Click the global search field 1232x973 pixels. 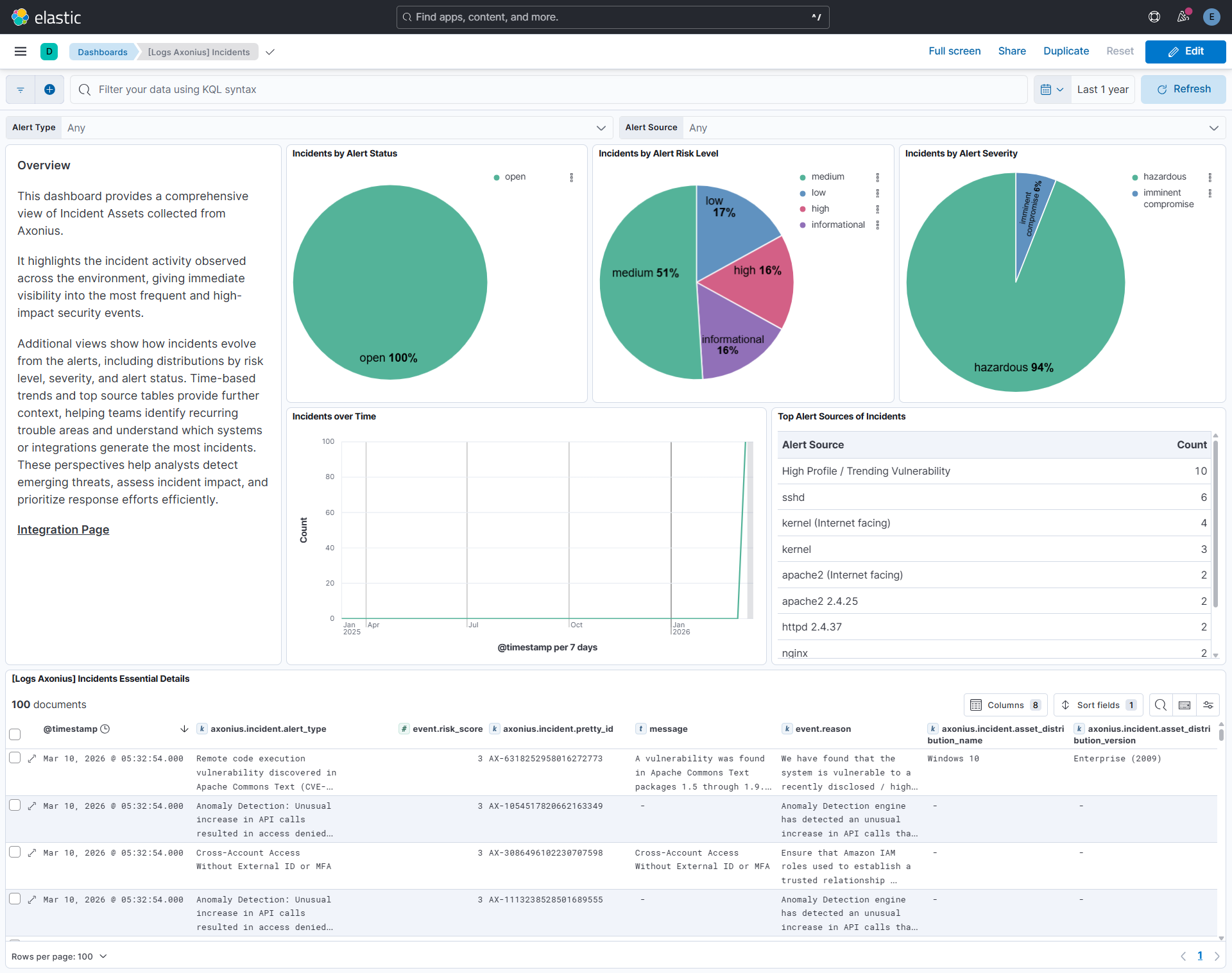pyautogui.click(x=613, y=17)
